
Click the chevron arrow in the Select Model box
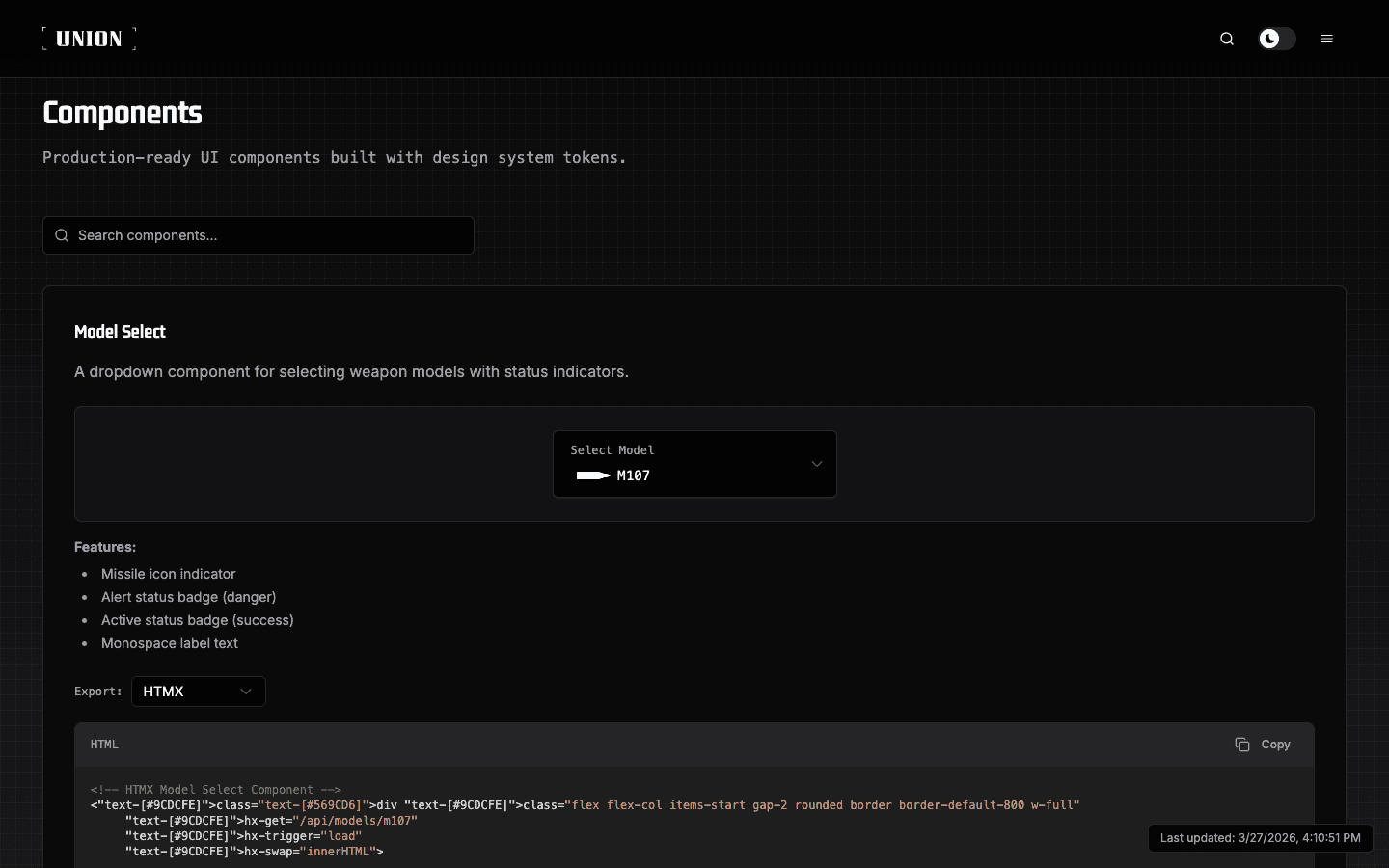pos(817,464)
